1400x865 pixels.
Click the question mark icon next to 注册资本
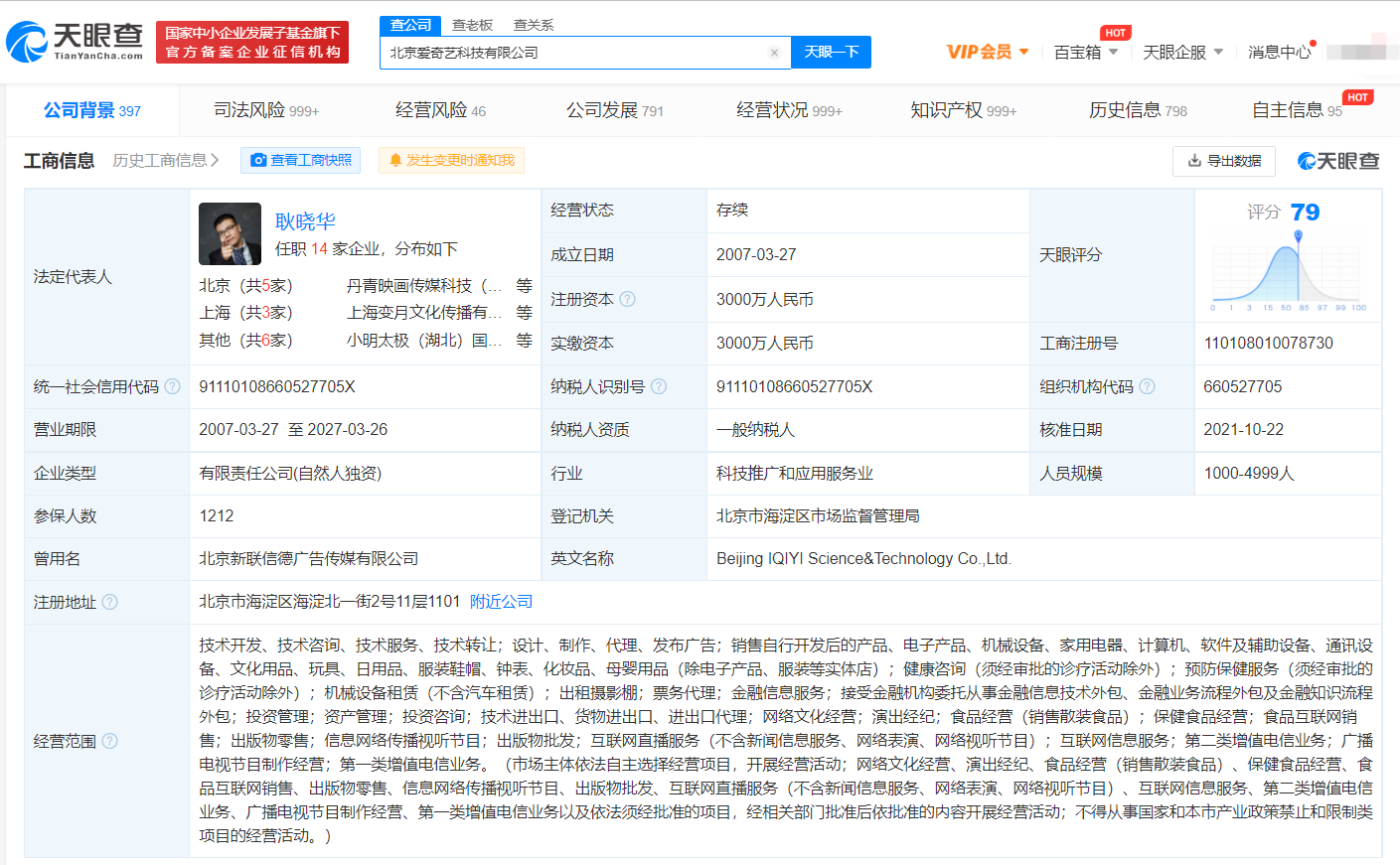pos(627,299)
